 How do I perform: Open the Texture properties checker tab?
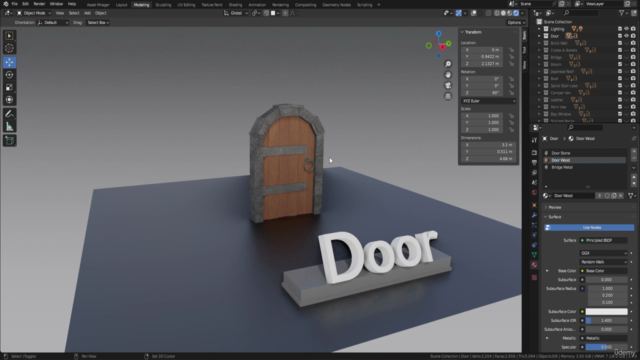tap(534, 278)
